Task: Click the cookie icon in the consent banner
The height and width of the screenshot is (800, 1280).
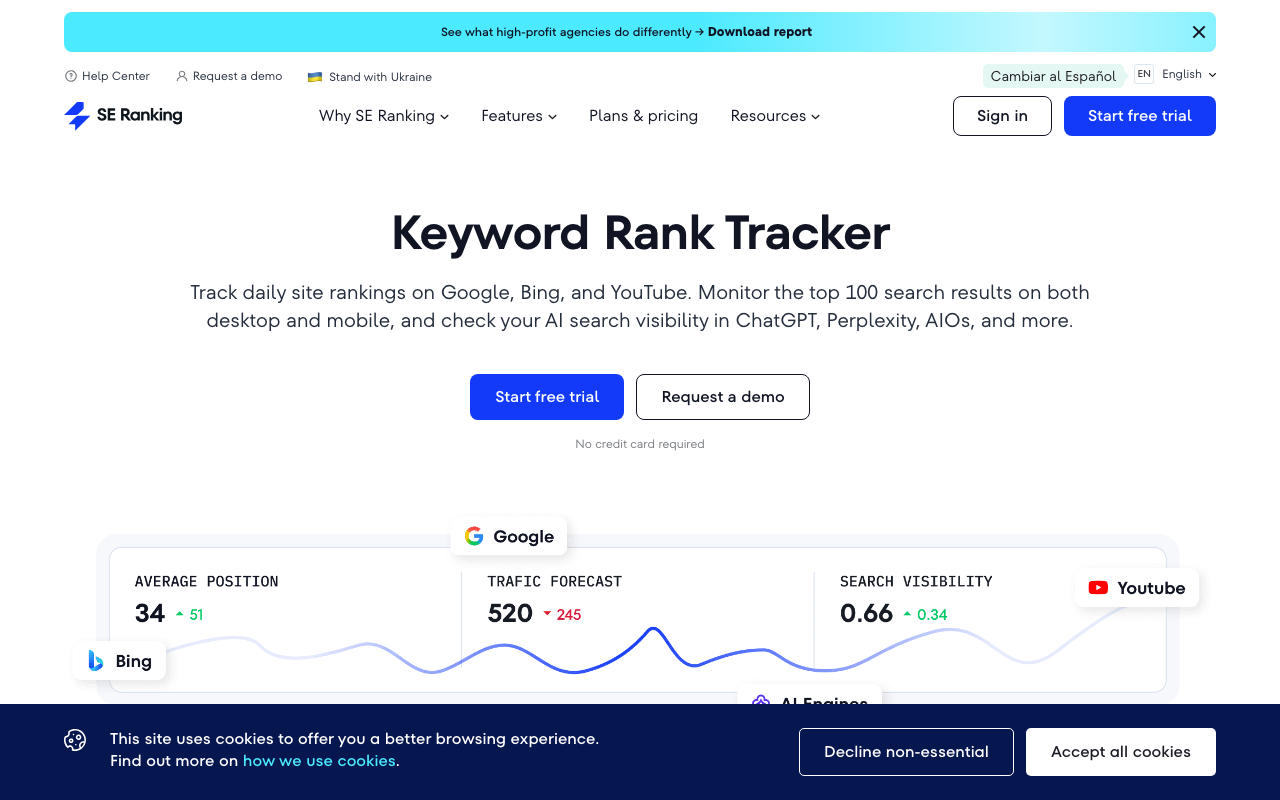Action: click(x=75, y=740)
